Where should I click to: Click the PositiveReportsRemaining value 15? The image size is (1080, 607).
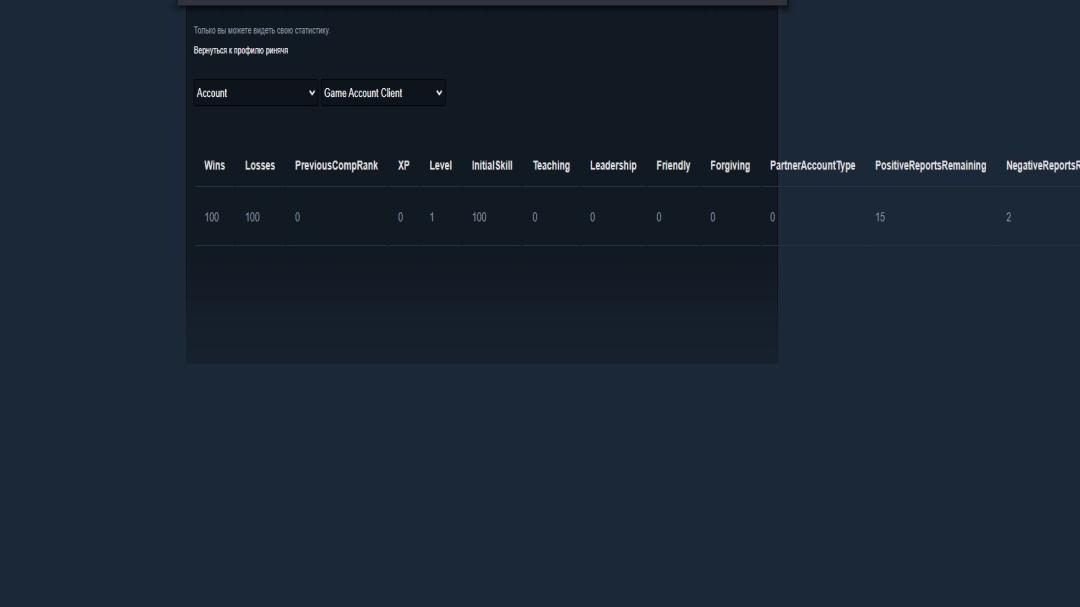point(880,217)
